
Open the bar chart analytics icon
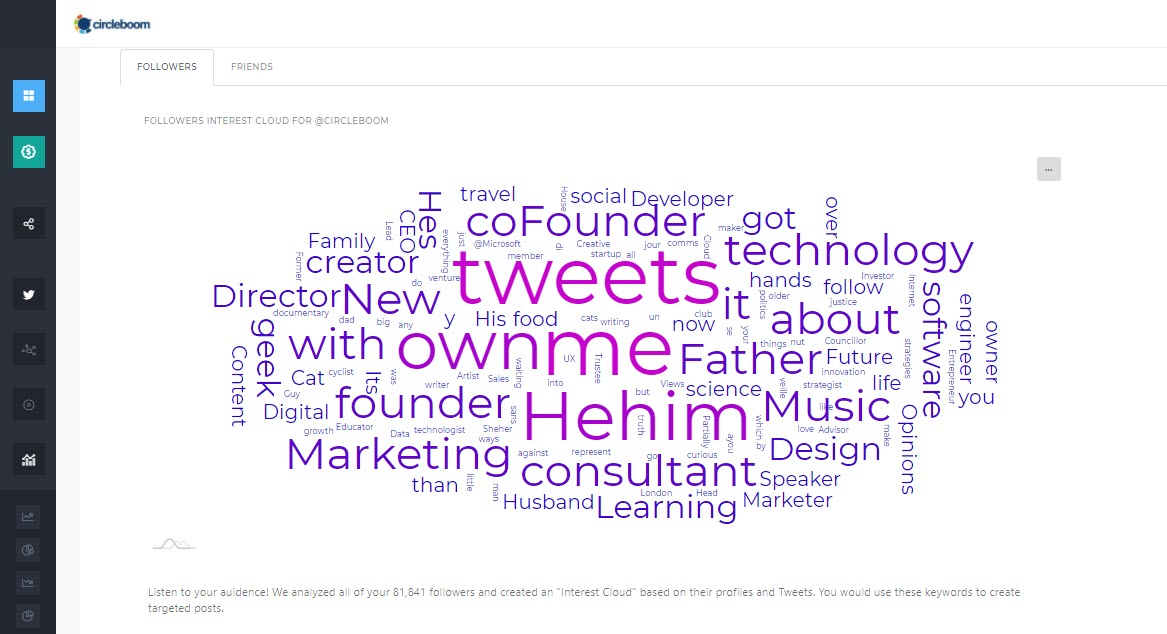tap(28, 460)
